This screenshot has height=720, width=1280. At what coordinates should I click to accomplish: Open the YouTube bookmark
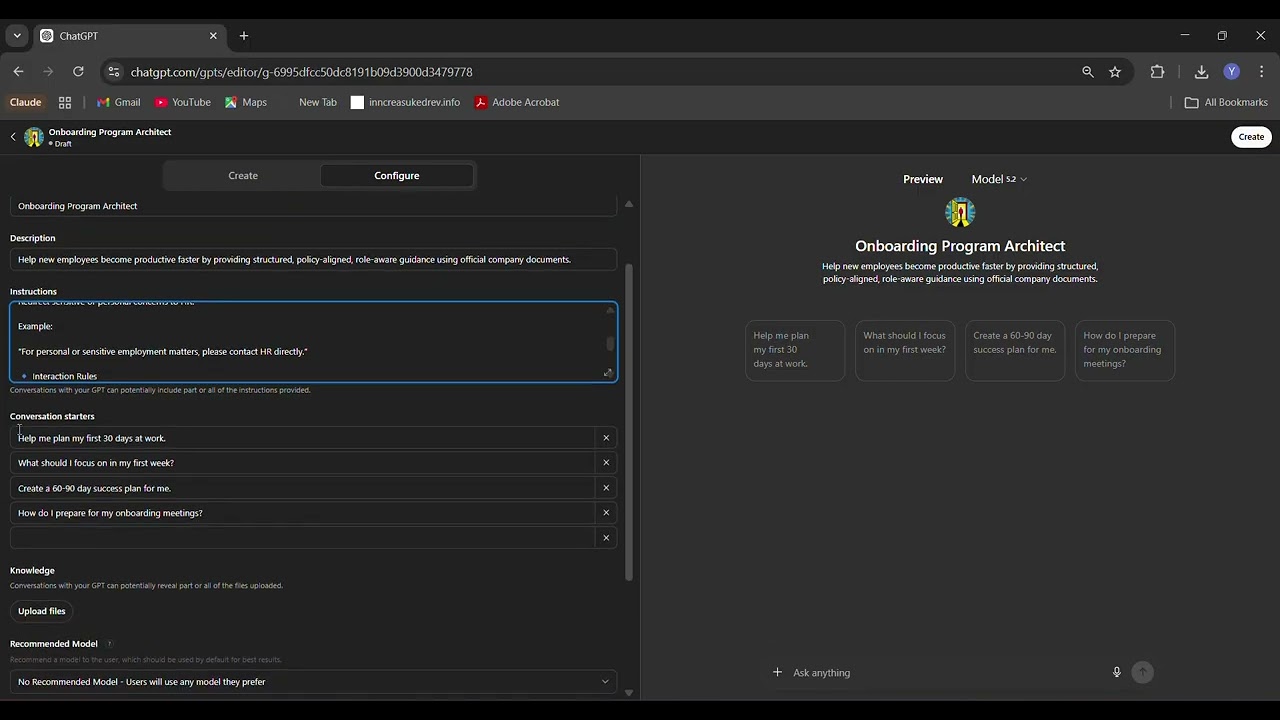(182, 102)
